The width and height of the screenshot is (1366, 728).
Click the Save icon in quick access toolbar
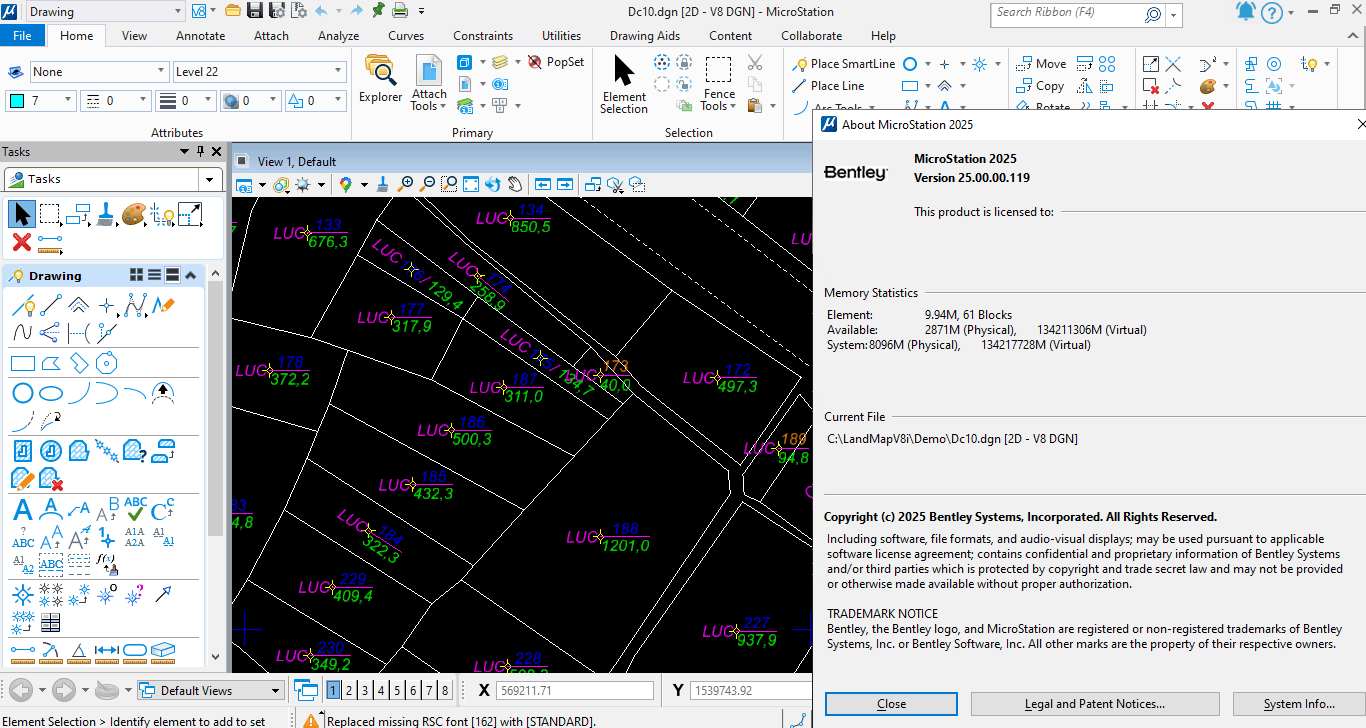(x=254, y=11)
